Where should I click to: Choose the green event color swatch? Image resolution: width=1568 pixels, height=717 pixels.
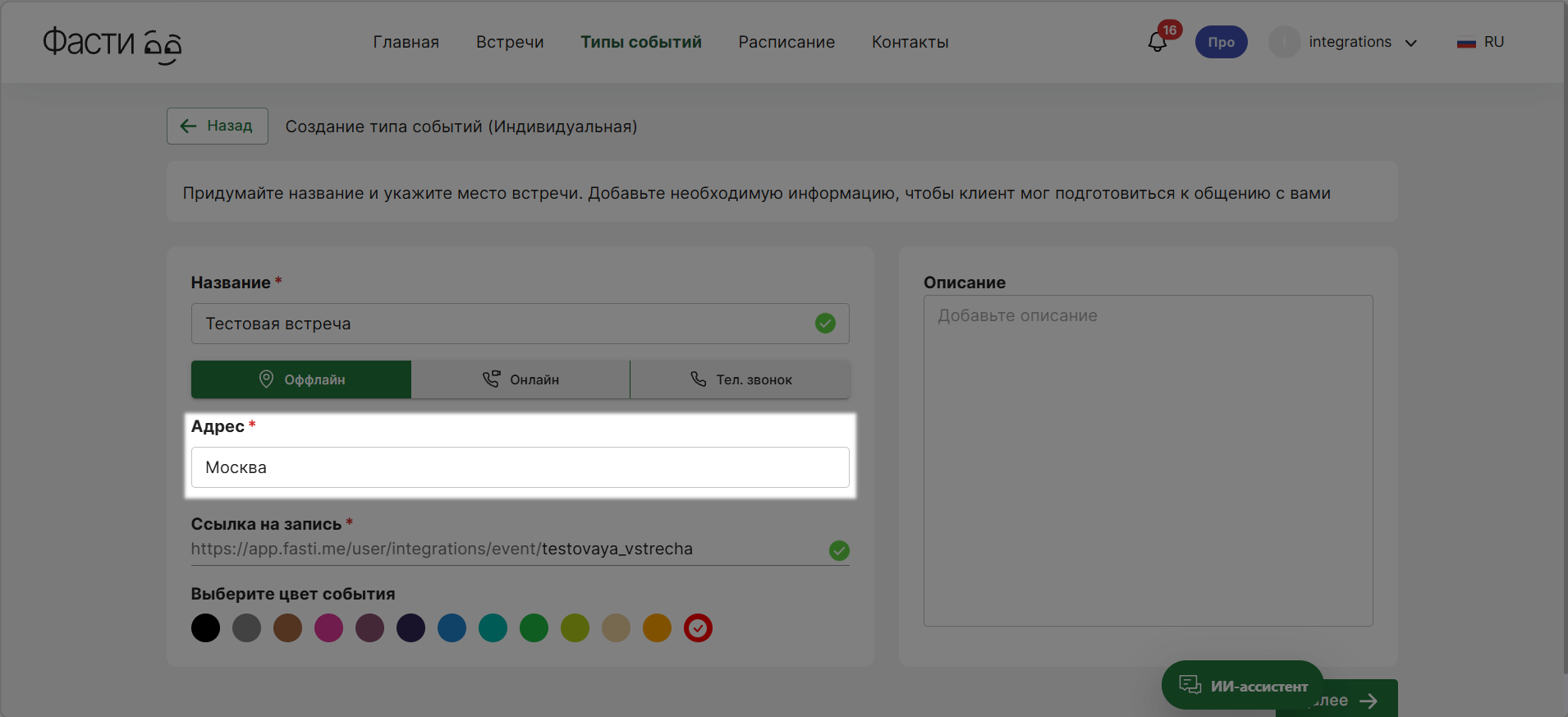[534, 628]
